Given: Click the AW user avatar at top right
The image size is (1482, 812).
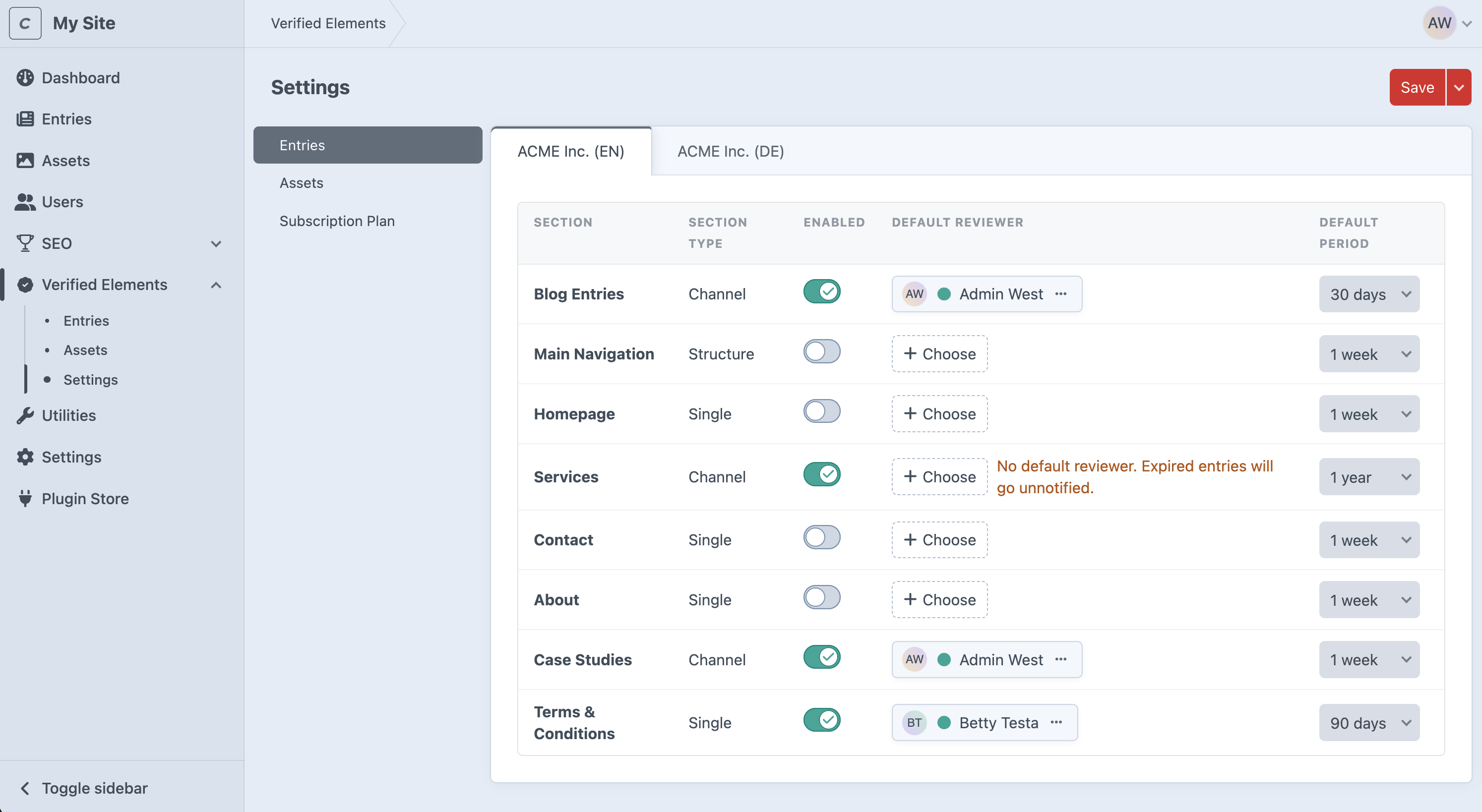Looking at the screenshot, I should [x=1439, y=23].
